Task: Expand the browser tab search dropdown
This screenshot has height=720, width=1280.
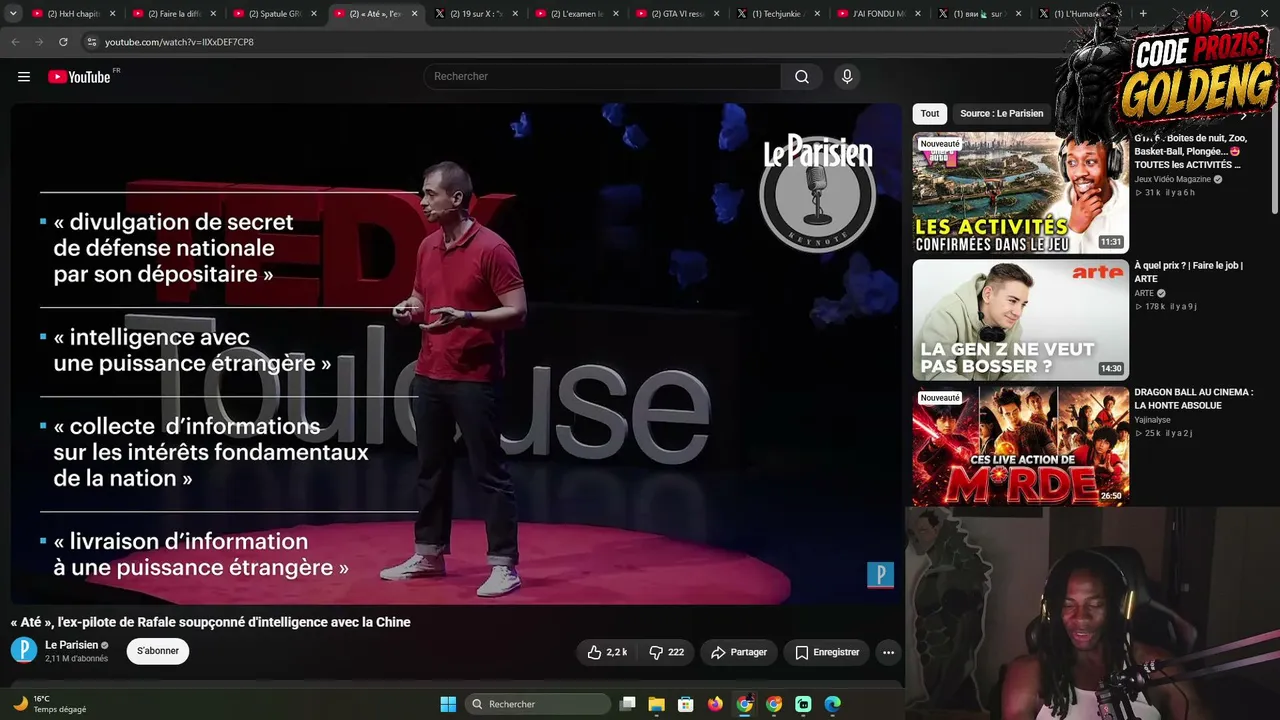Action: click(x=13, y=14)
